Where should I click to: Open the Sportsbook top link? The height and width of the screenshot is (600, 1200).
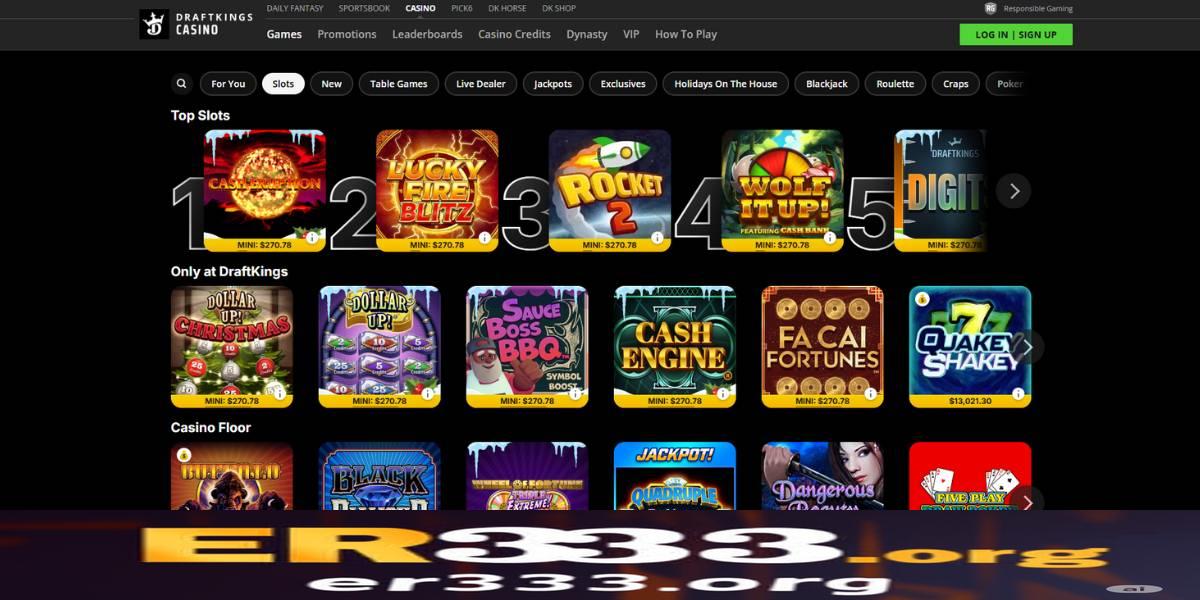(364, 8)
